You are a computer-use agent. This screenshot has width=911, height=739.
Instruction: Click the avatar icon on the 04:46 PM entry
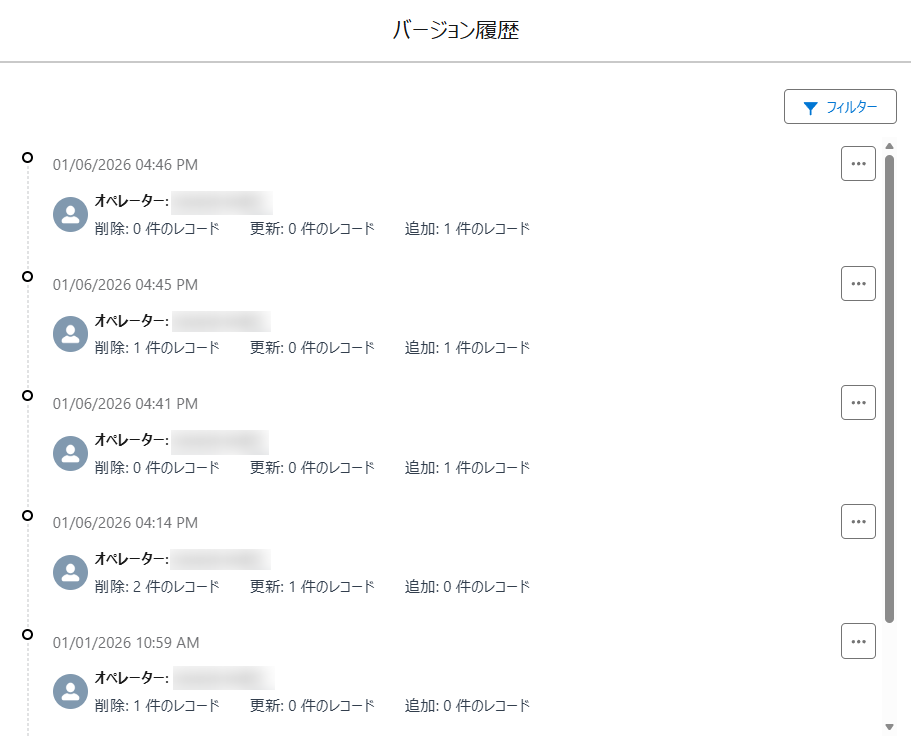70,214
